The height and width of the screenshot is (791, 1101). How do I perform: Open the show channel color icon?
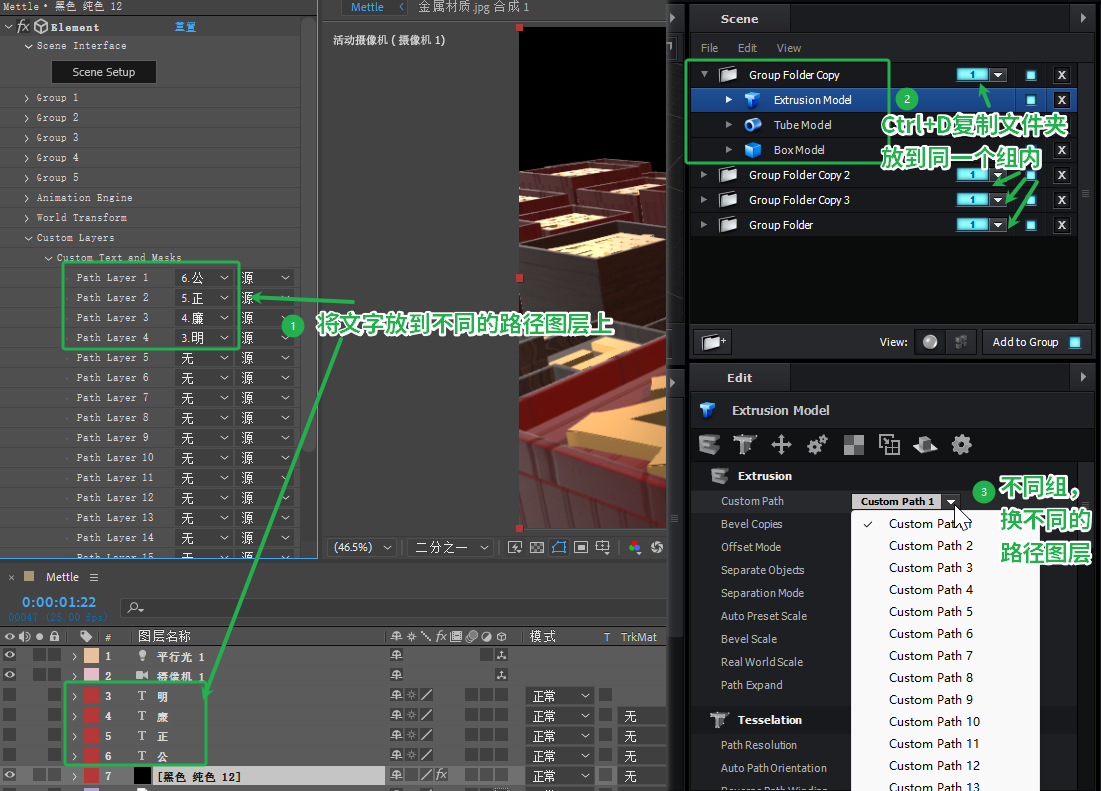[635, 547]
